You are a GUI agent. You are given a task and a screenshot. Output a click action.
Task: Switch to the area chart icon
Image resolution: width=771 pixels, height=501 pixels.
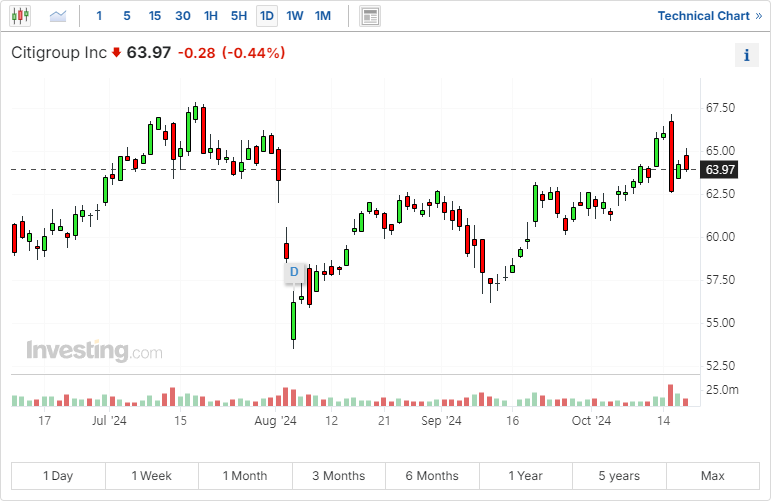pyautogui.click(x=58, y=16)
